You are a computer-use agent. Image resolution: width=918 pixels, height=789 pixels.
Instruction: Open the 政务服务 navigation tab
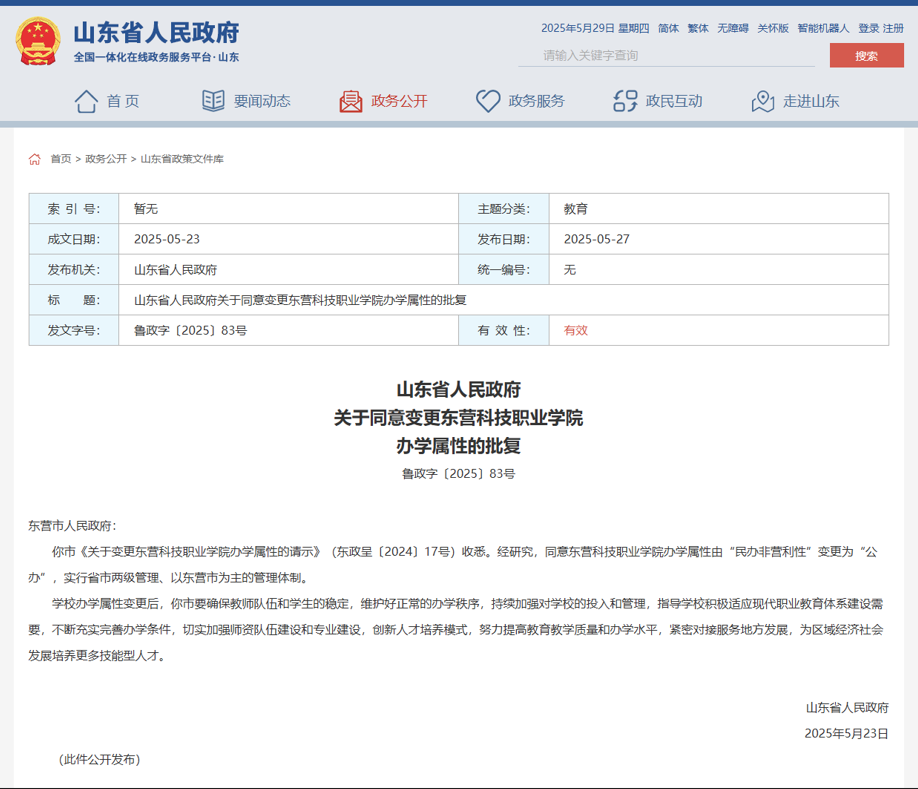coord(536,101)
